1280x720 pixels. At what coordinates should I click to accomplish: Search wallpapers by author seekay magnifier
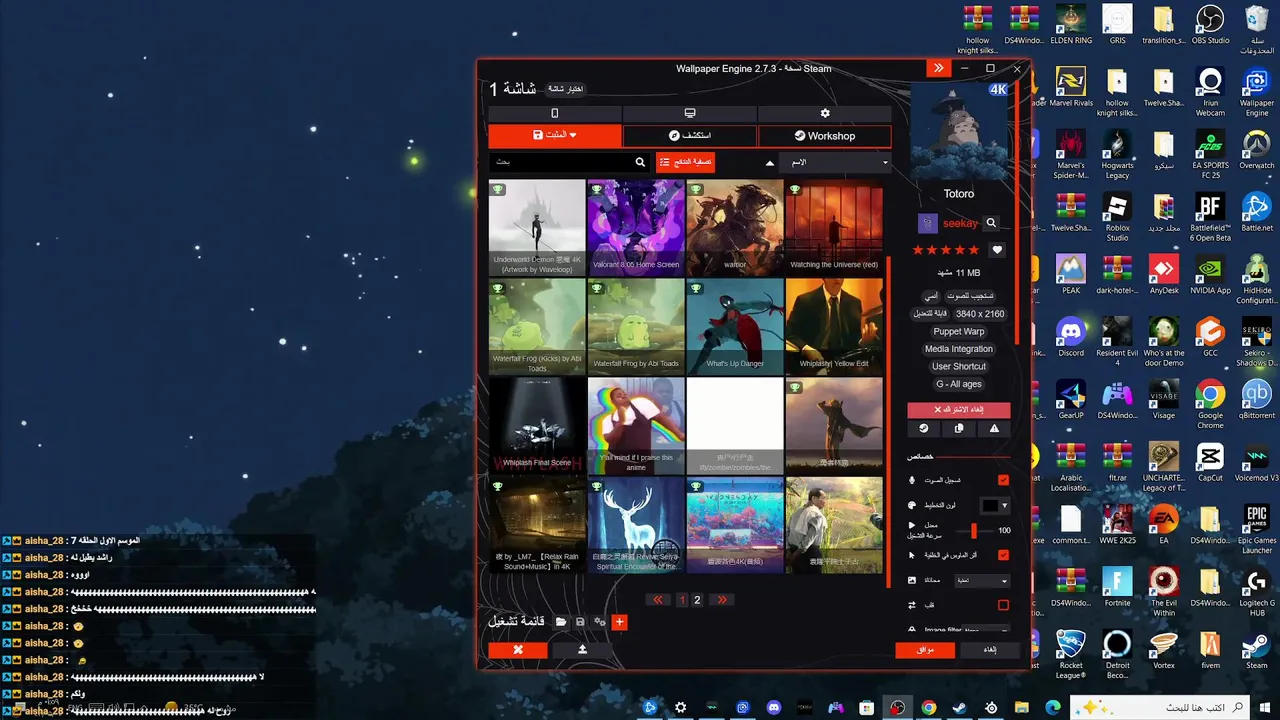[x=991, y=223]
